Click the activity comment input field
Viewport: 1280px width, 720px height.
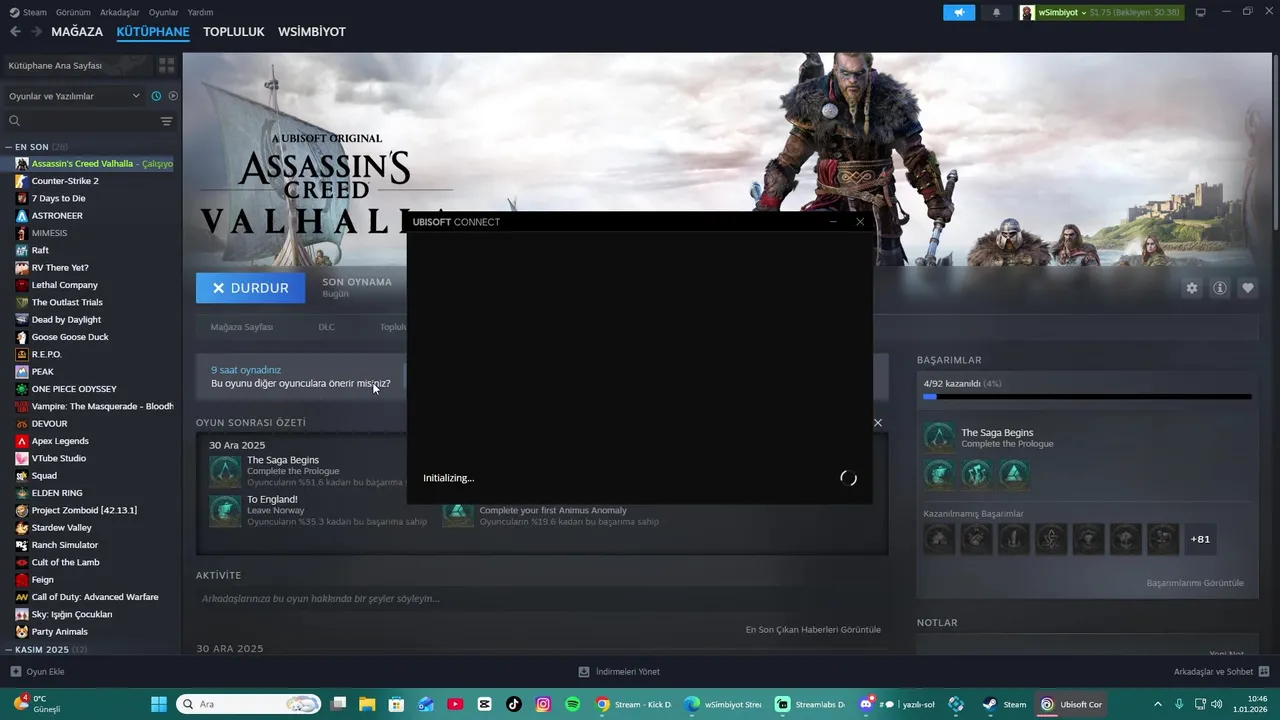click(x=540, y=599)
